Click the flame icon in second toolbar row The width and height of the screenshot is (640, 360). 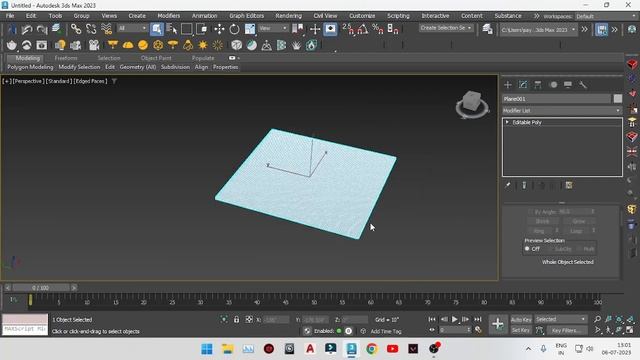tap(311, 45)
